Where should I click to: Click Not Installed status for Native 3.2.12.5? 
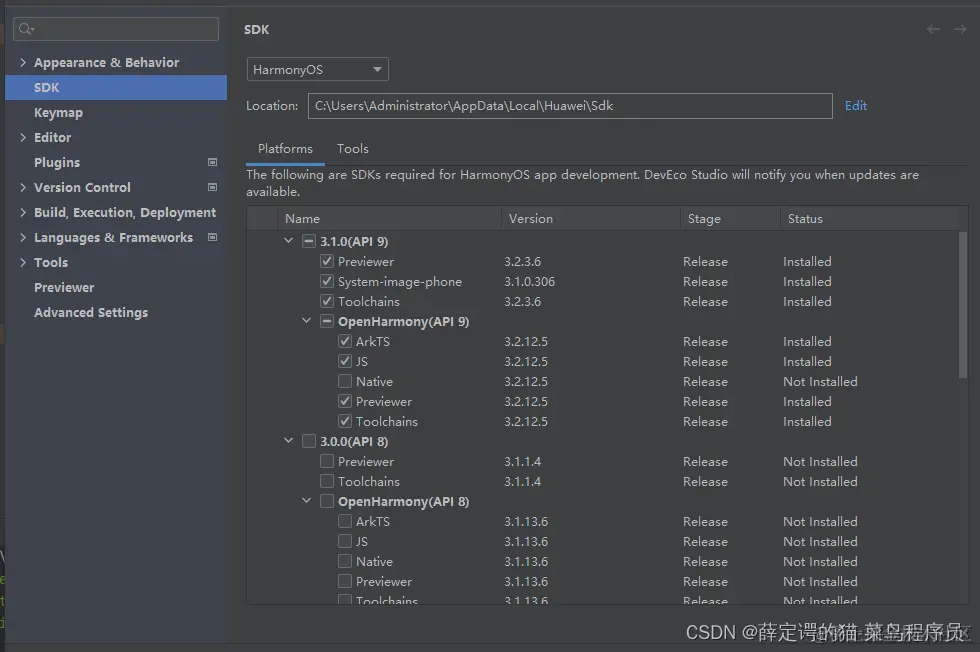(820, 381)
